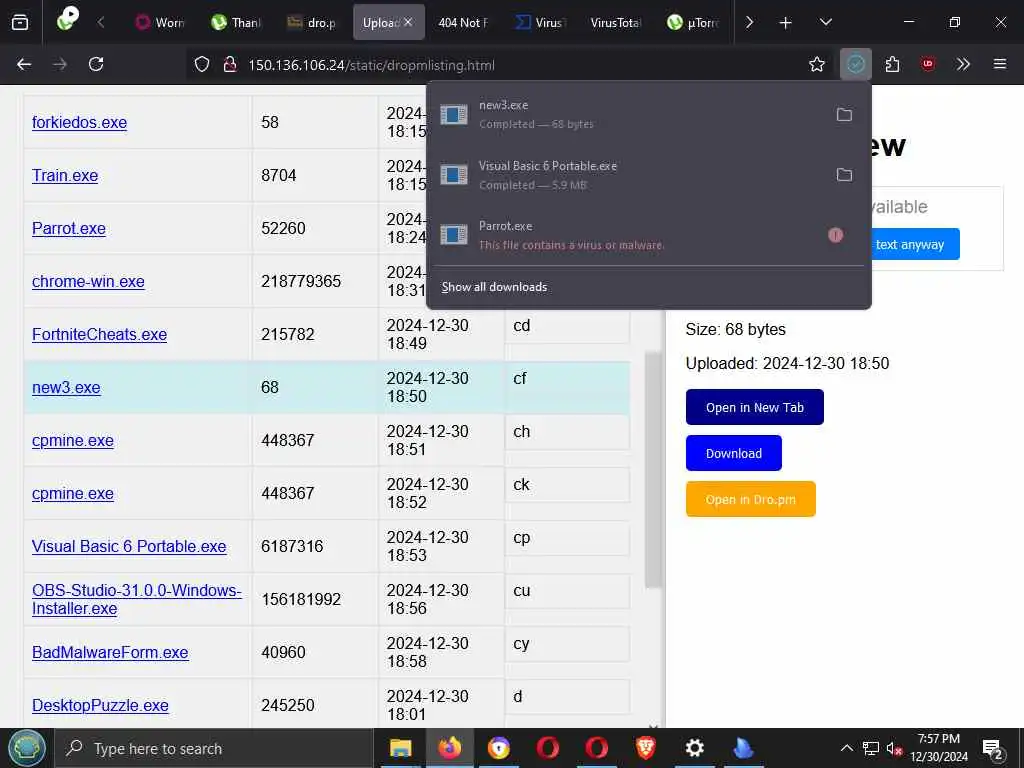Image resolution: width=1024 pixels, height=768 pixels.
Task: Open new3.exe link in table
Action: click(x=66, y=387)
